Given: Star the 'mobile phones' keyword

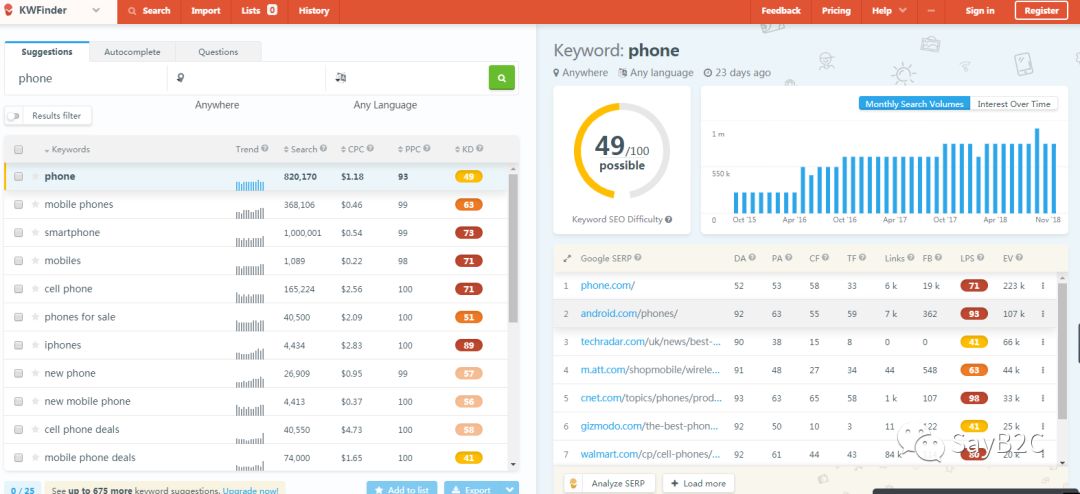Looking at the screenshot, I should pos(34,205).
